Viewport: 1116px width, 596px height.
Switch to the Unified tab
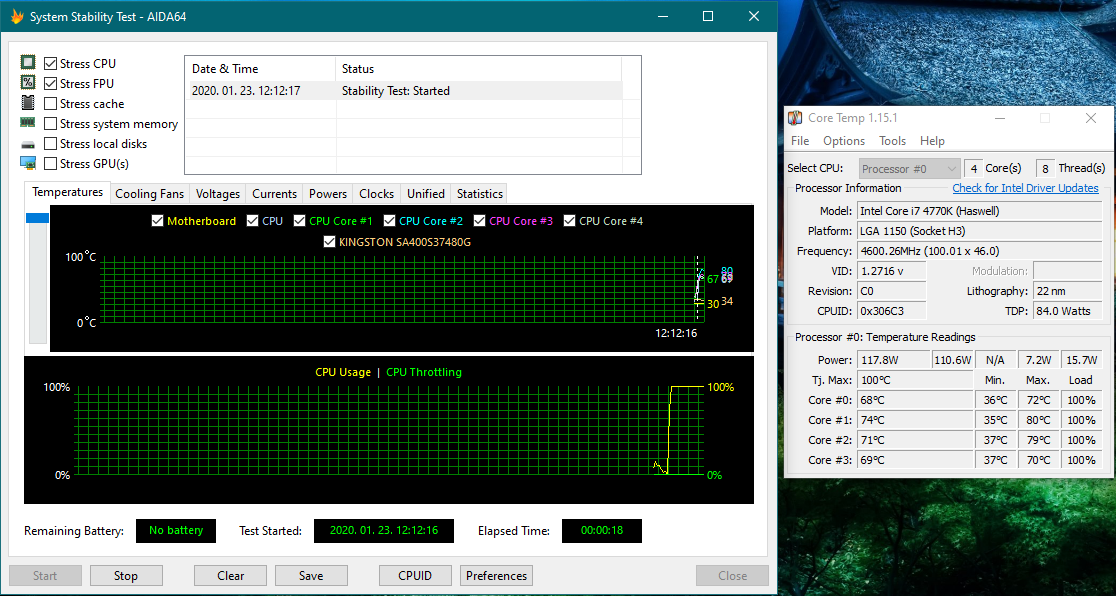[426, 194]
